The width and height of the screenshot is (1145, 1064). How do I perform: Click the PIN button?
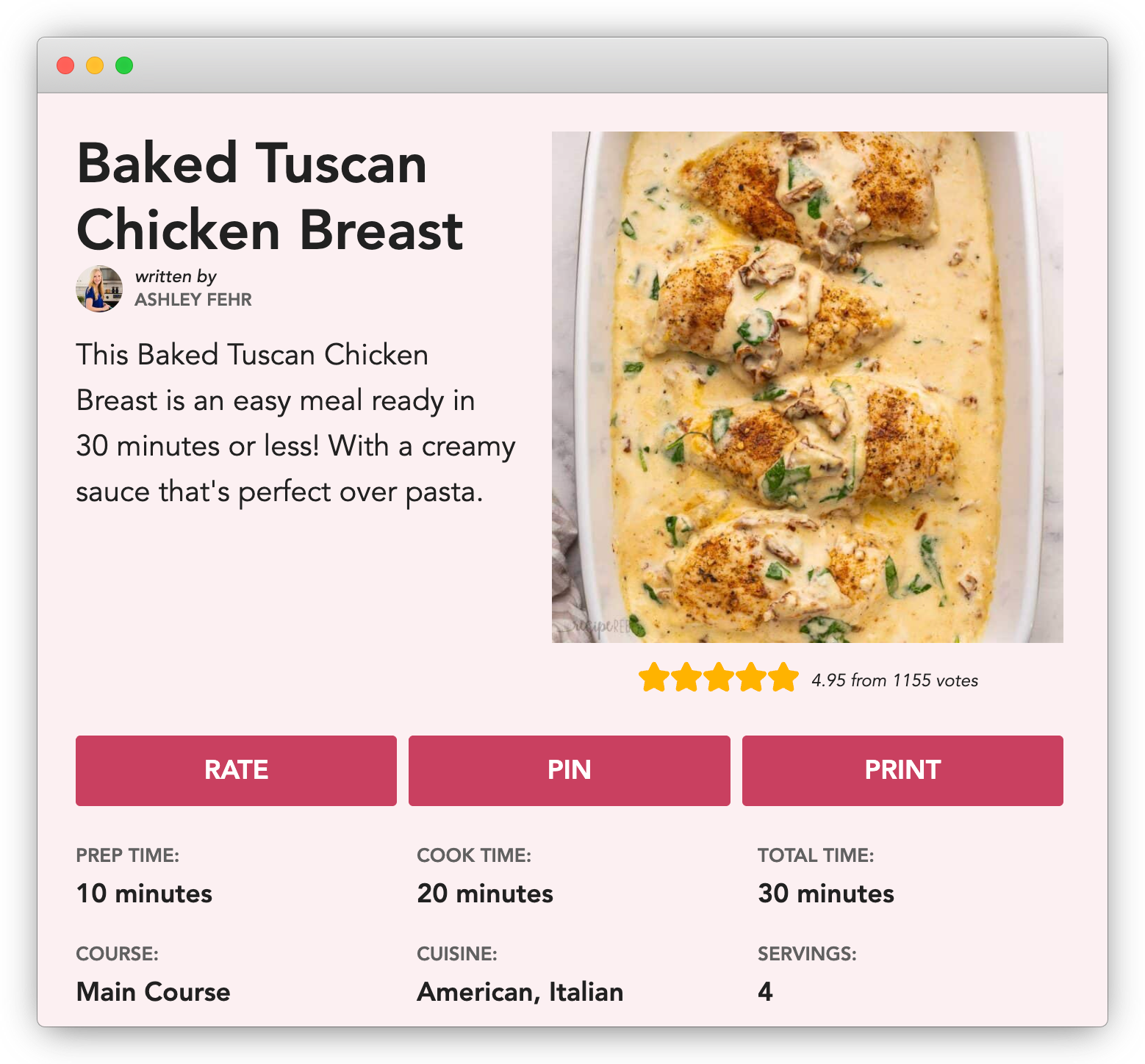click(570, 770)
